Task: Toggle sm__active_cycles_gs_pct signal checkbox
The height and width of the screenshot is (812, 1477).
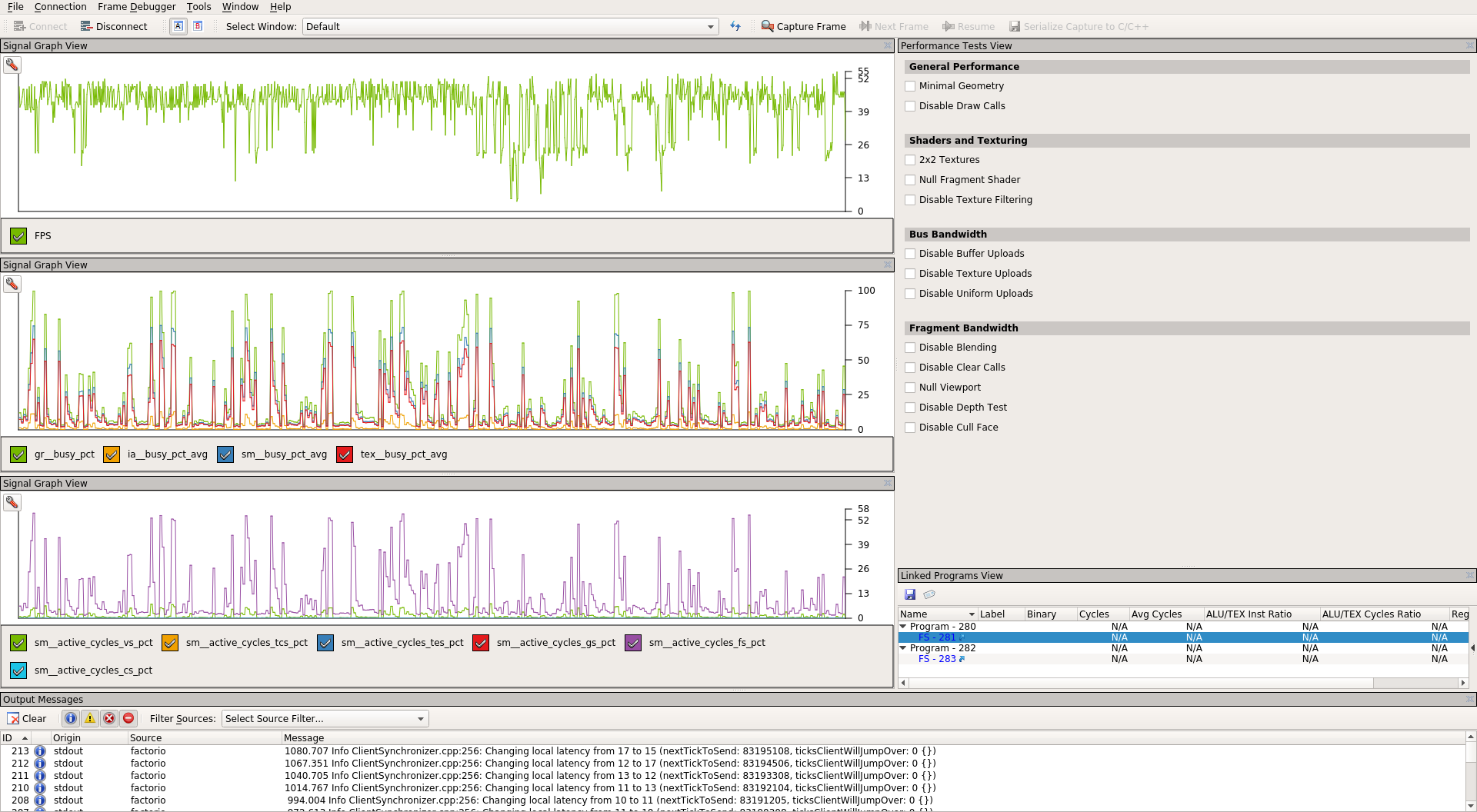Action: [x=481, y=643]
